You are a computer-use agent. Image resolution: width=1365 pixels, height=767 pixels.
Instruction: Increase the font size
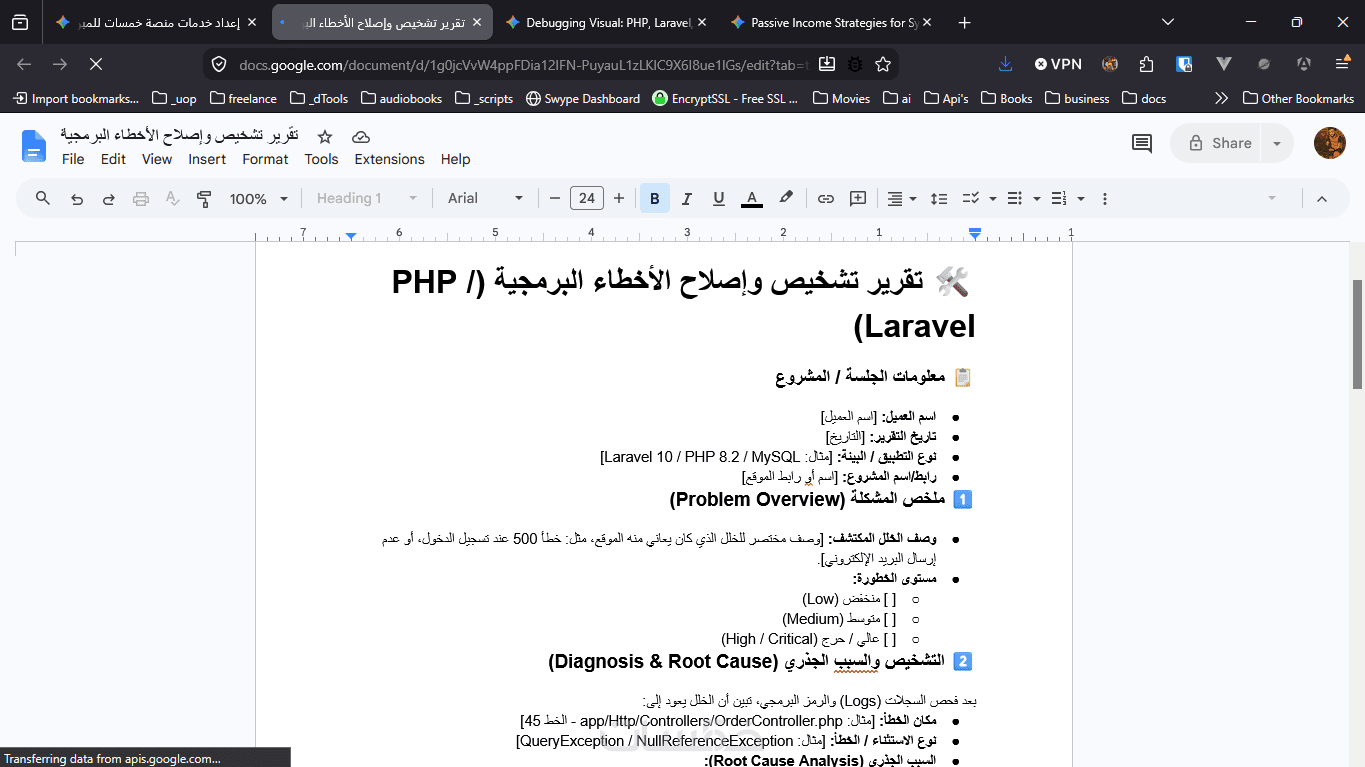point(619,199)
